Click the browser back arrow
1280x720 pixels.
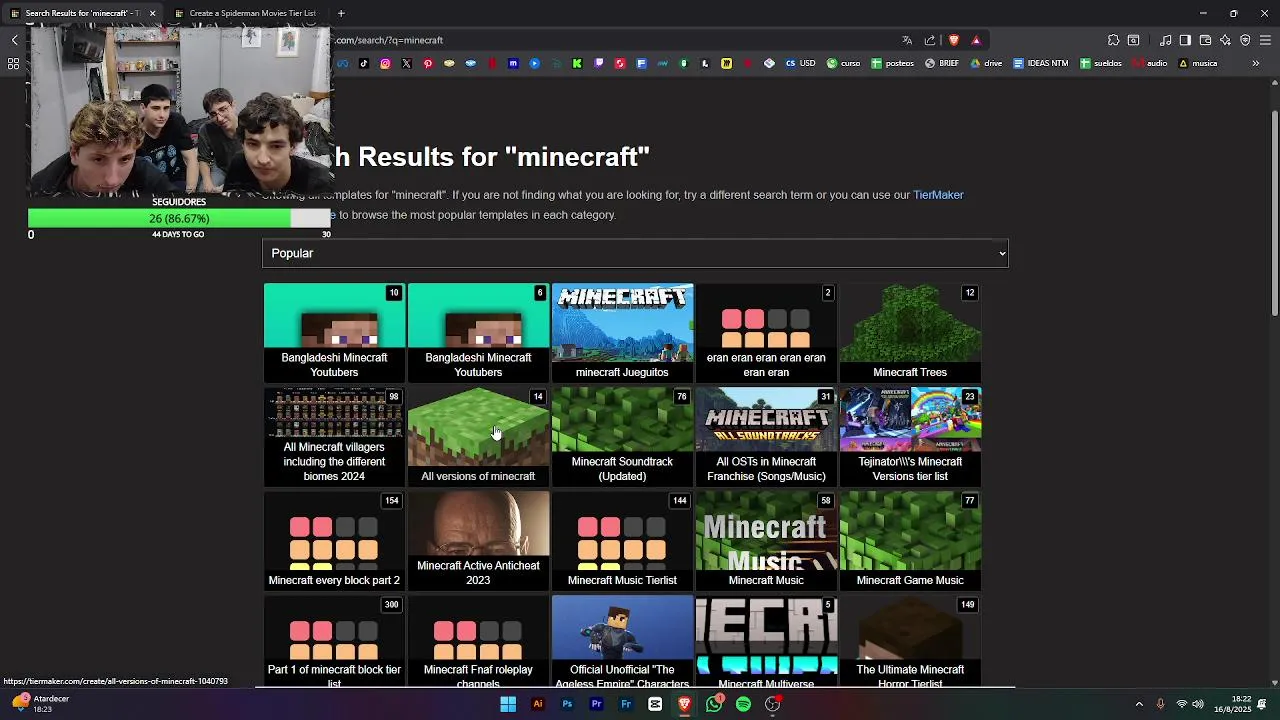coord(14,40)
